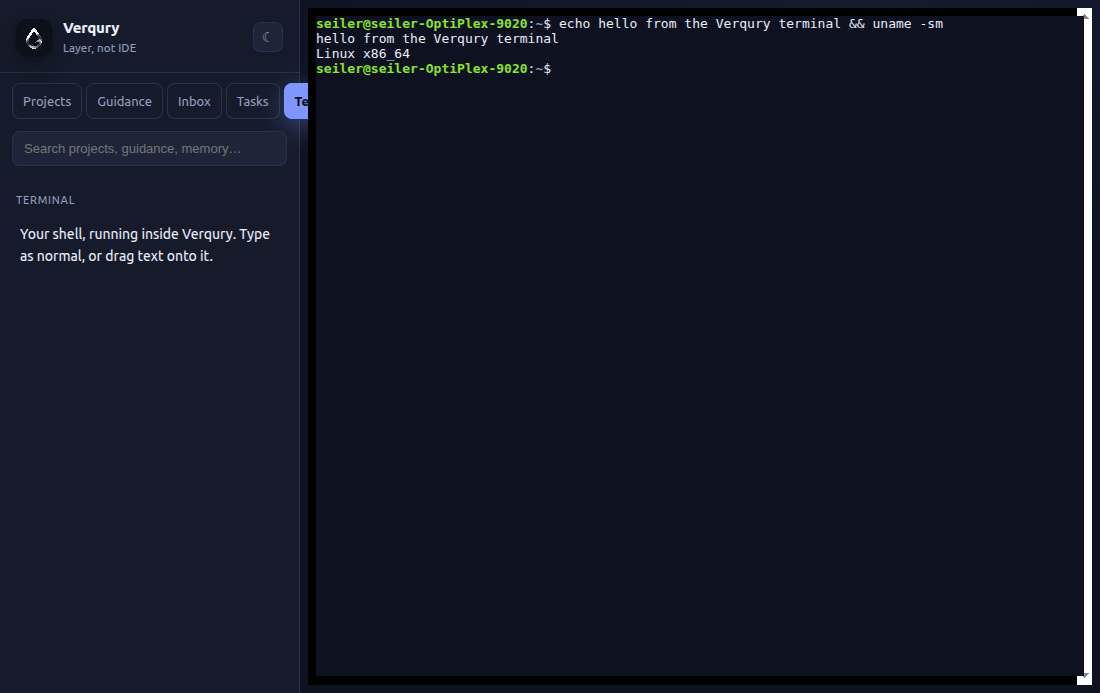Viewport: 1100px width, 693px height.
Task: Open the Projects tab
Action: (x=47, y=101)
